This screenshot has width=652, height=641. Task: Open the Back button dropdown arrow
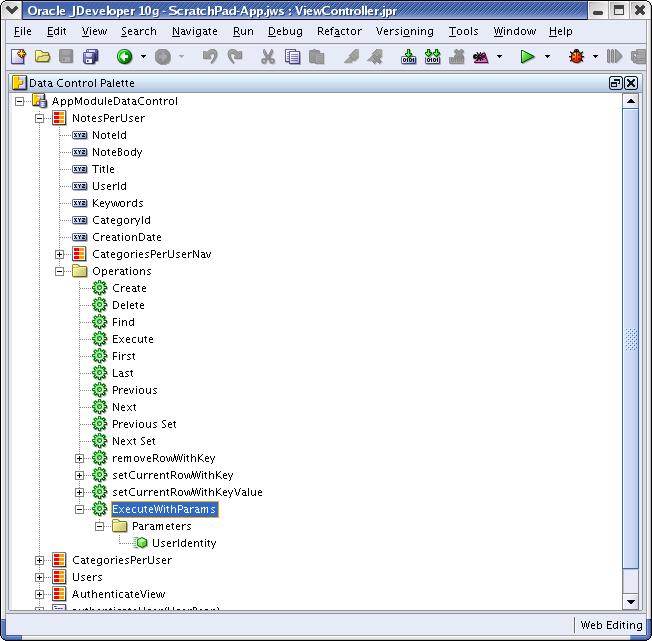[x=143, y=57]
